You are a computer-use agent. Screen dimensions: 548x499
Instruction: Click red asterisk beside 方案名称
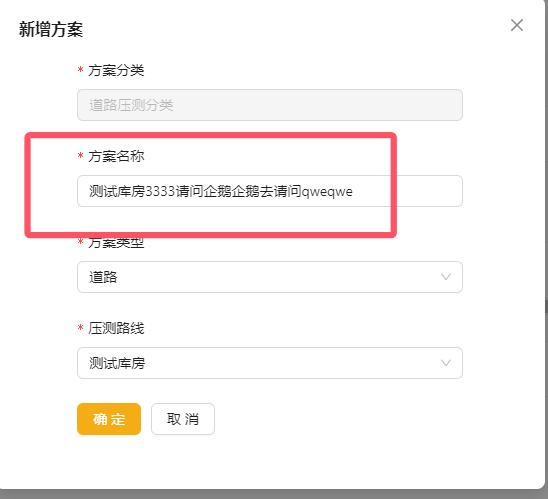(x=80, y=155)
